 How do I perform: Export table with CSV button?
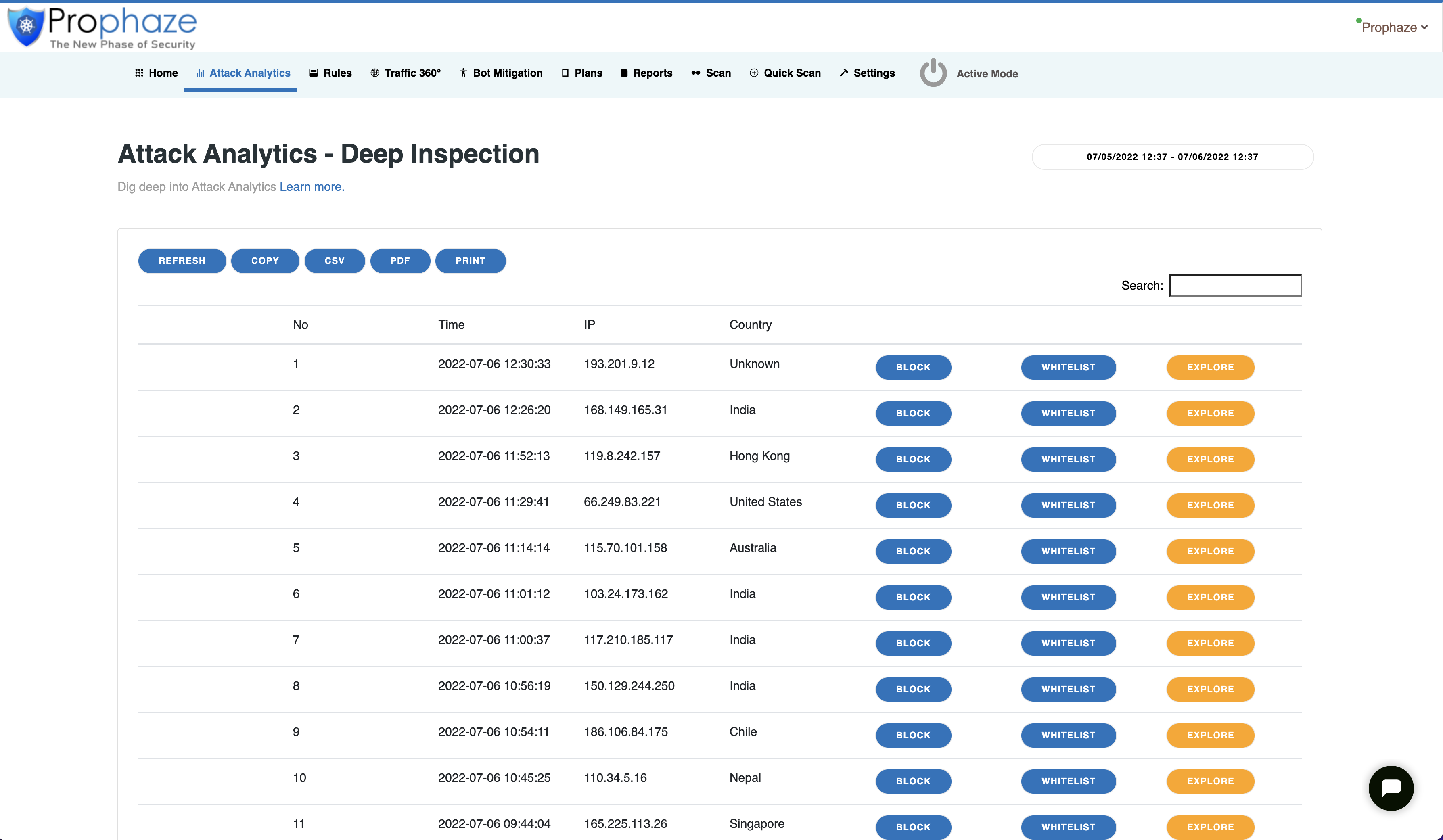coord(335,261)
